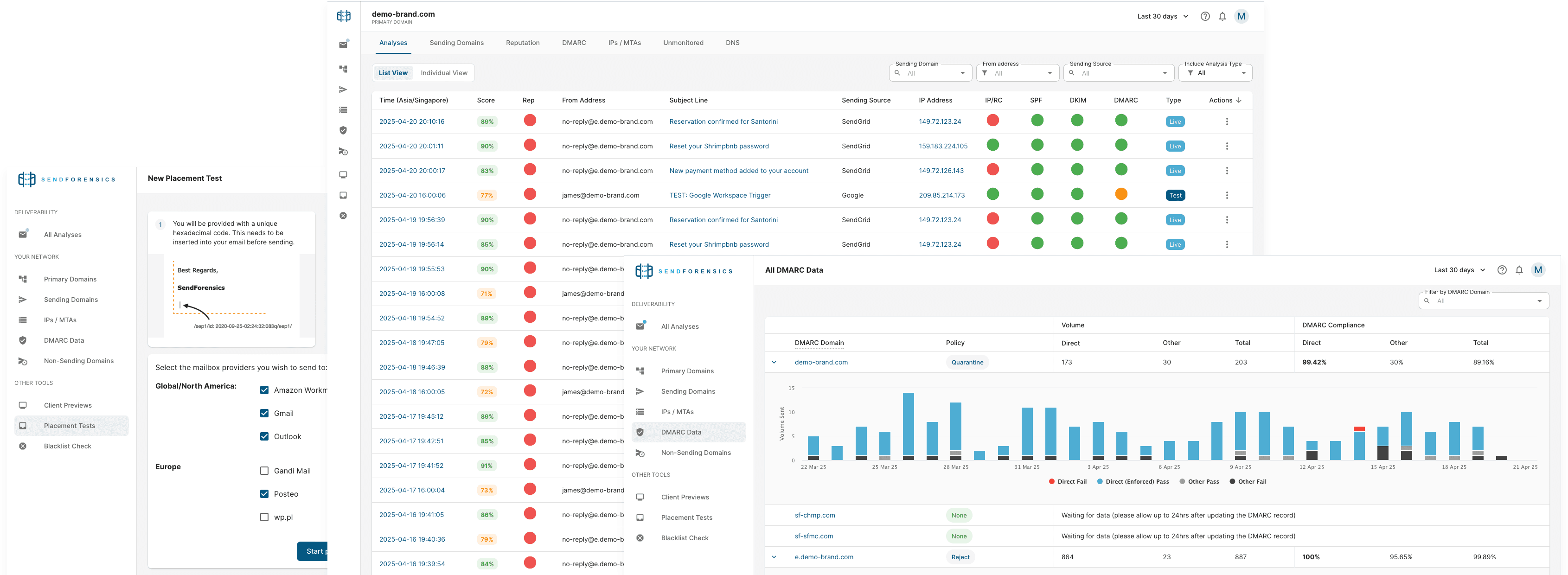Click help icon in analyses header
This screenshot has width=1568, height=575.
[1204, 16]
